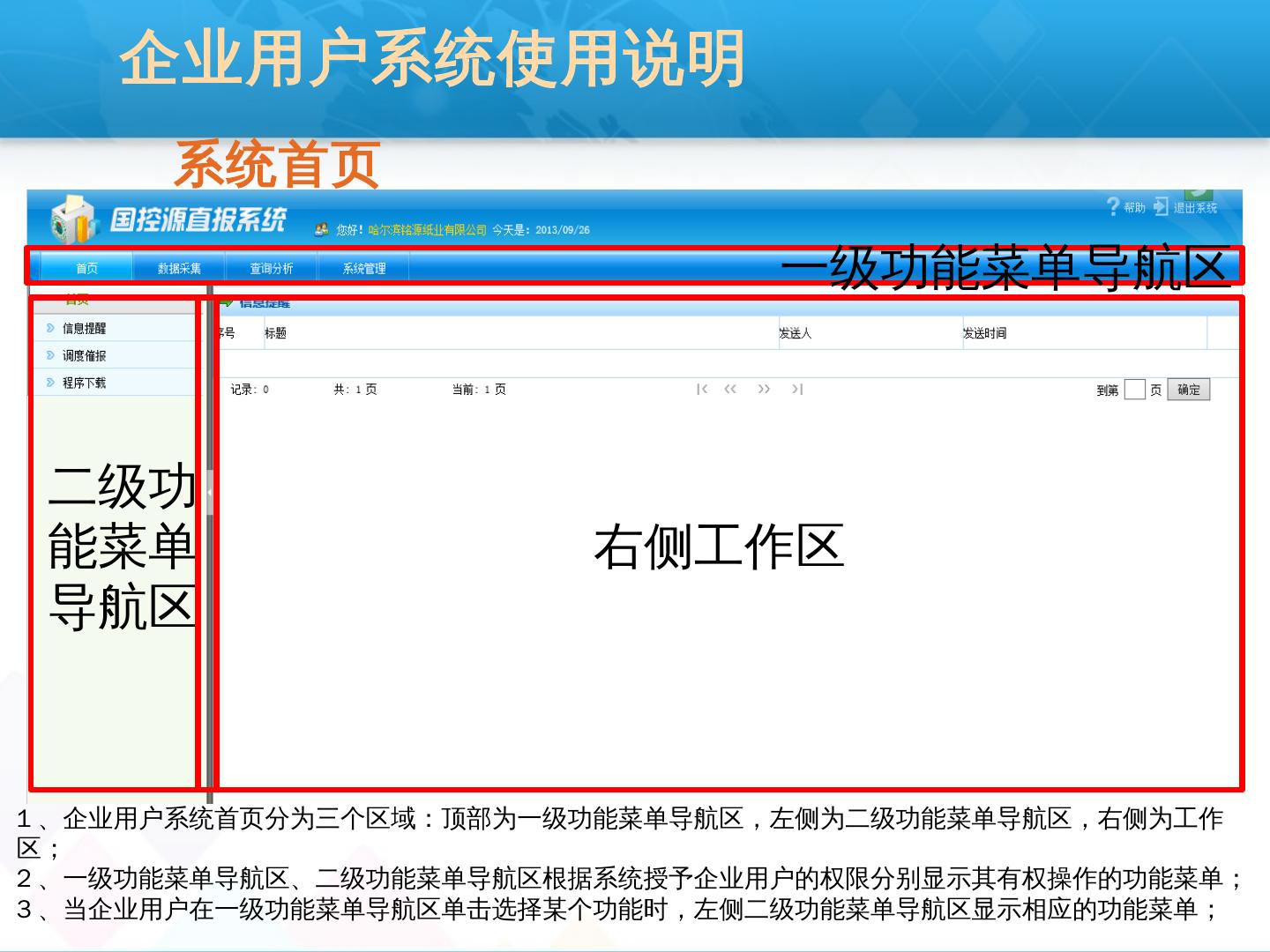
Task: Select 程序下载 in the left menu
Action: (x=84, y=383)
